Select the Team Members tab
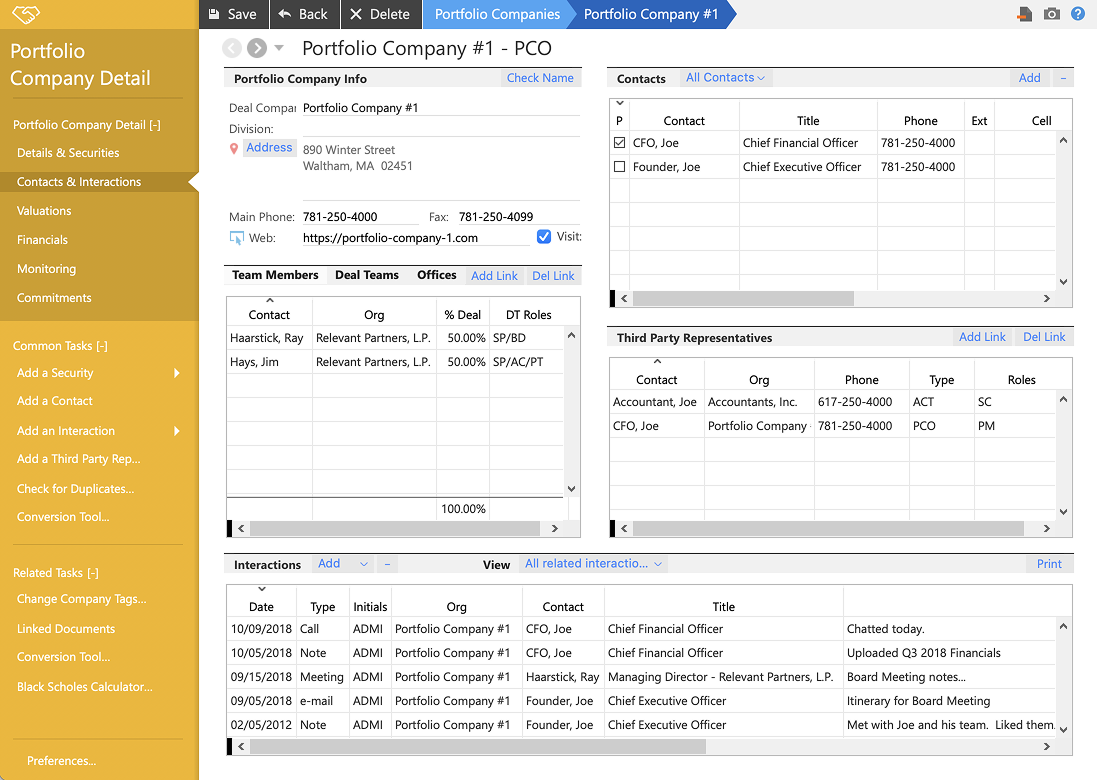Image resolution: width=1097 pixels, height=780 pixels. coord(275,275)
